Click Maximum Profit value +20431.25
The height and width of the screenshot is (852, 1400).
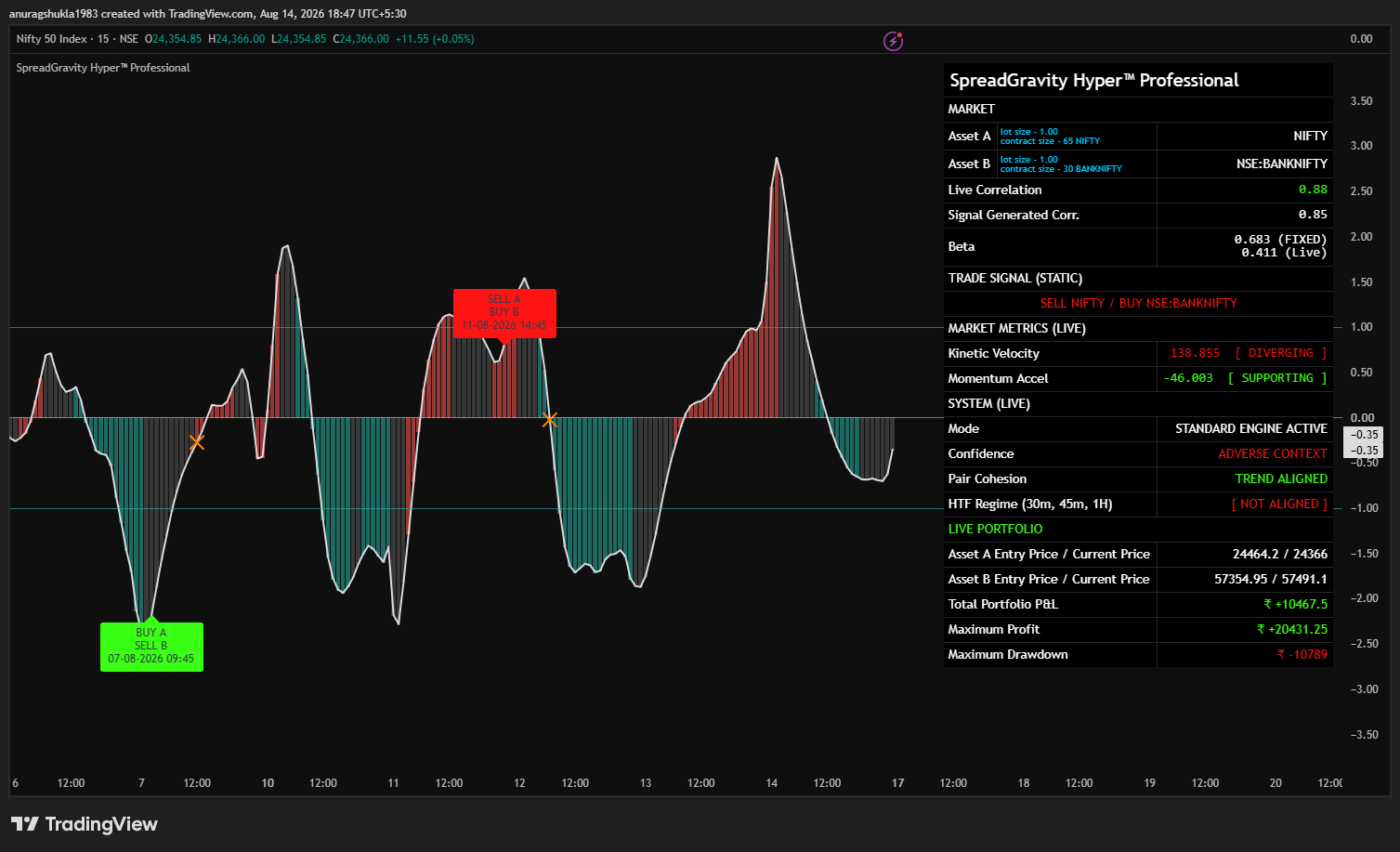[x=1292, y=629]
